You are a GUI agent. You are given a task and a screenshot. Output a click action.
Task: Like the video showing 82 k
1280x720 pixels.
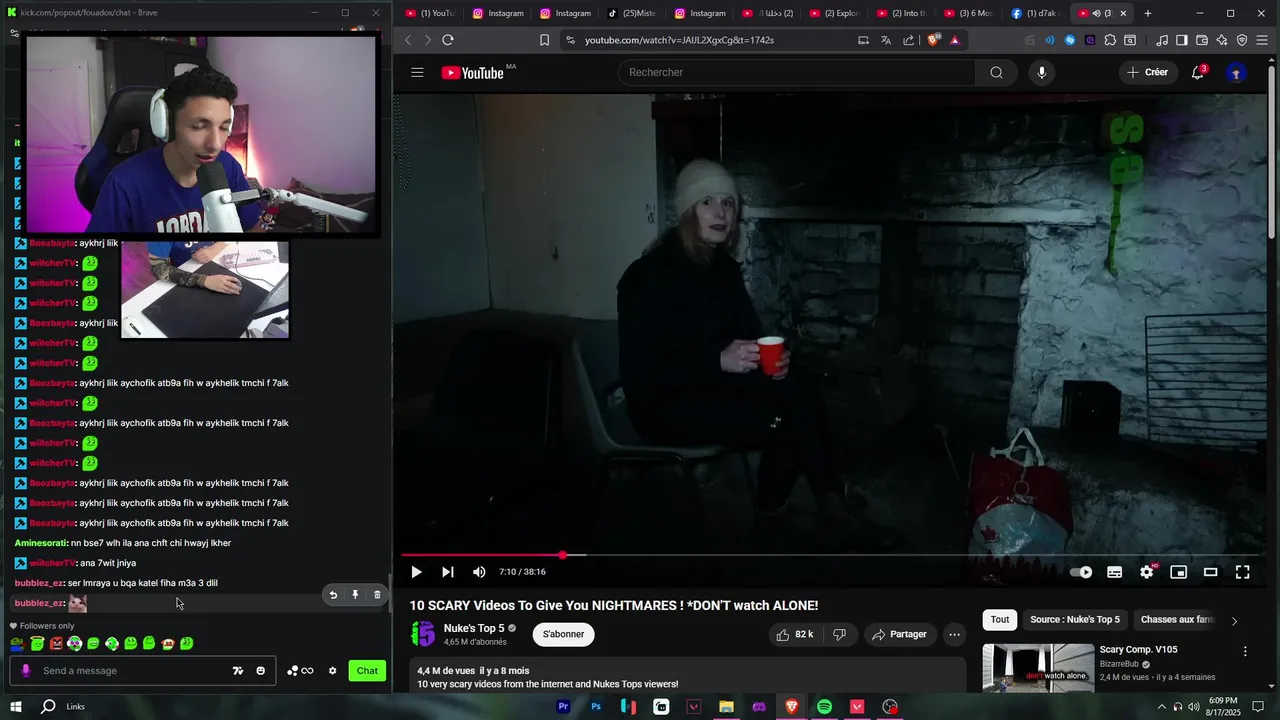[x=795, y=634]
